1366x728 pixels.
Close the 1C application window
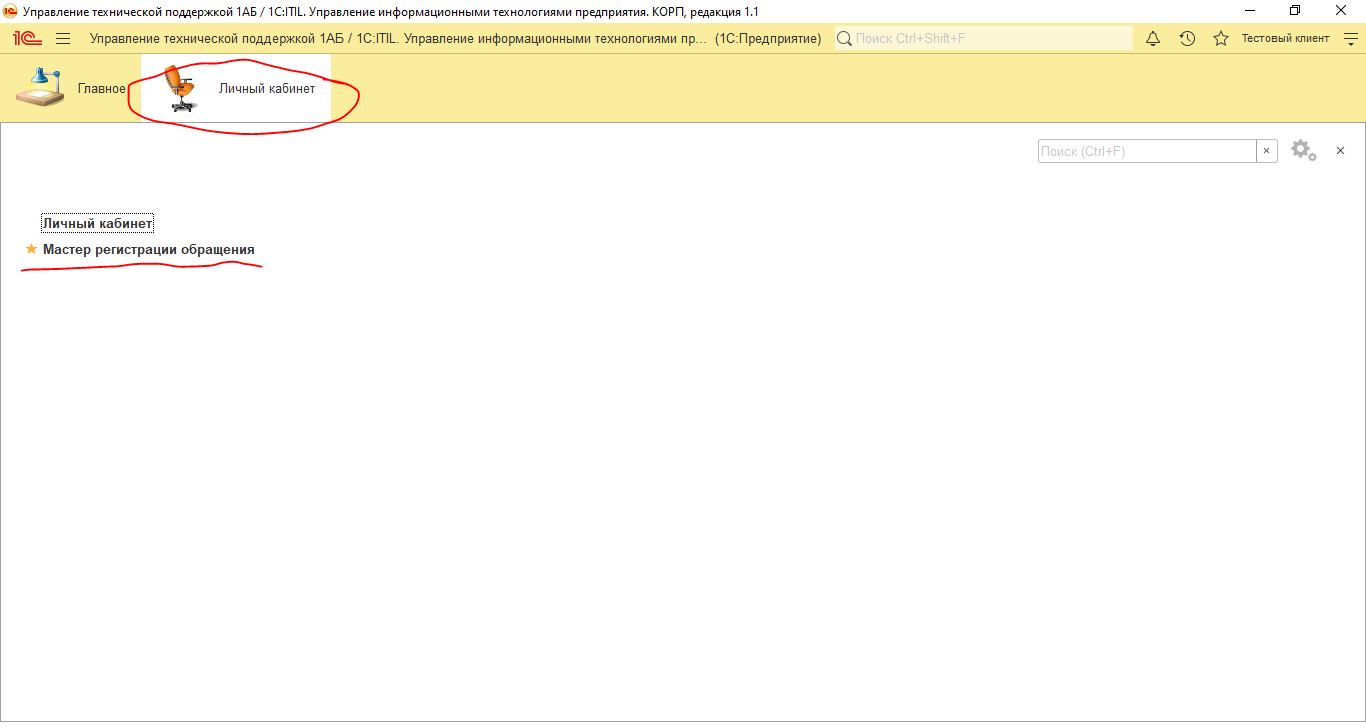click(x=1341, y=10)
